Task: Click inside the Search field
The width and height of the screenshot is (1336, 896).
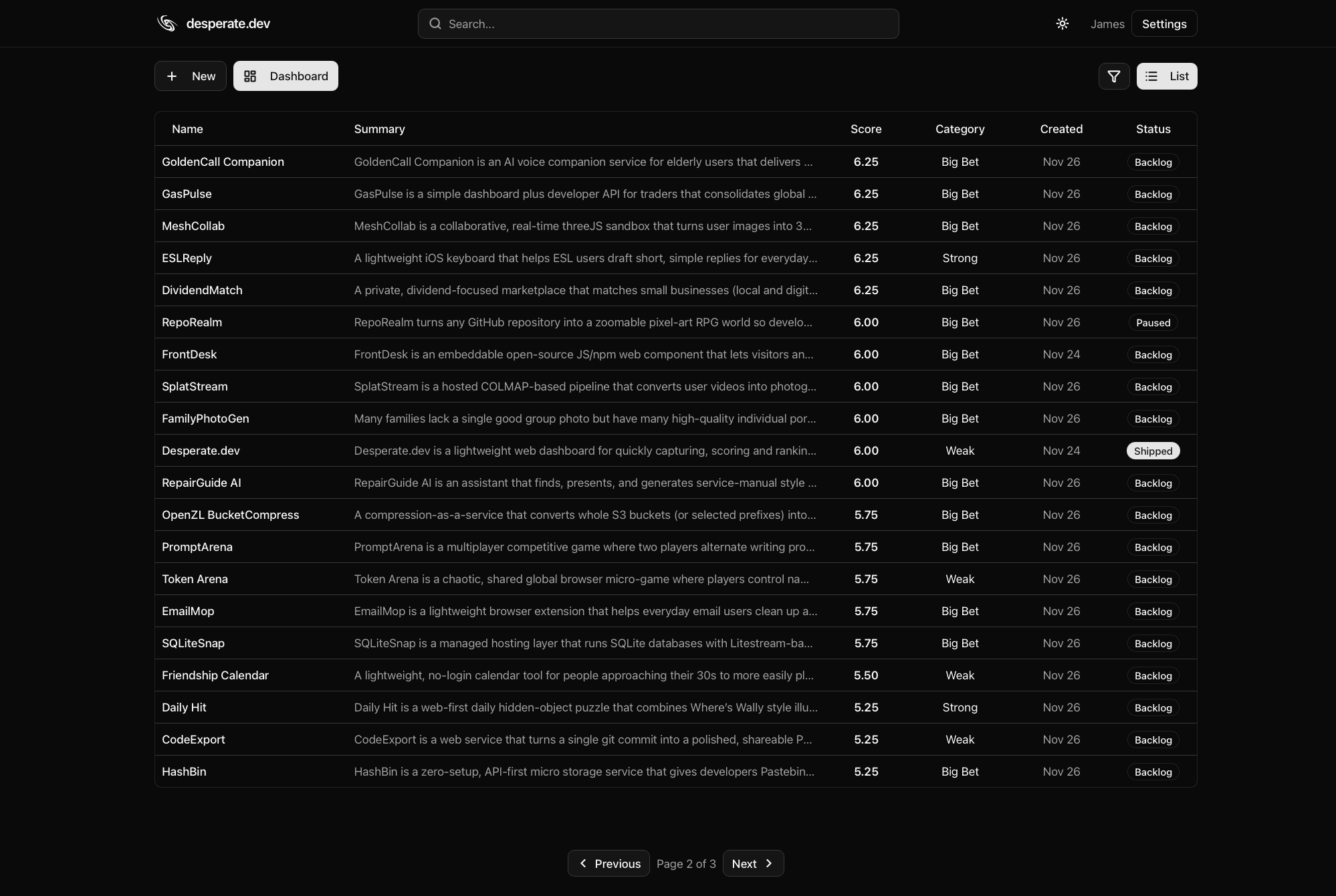Action: tap(658, 23)
